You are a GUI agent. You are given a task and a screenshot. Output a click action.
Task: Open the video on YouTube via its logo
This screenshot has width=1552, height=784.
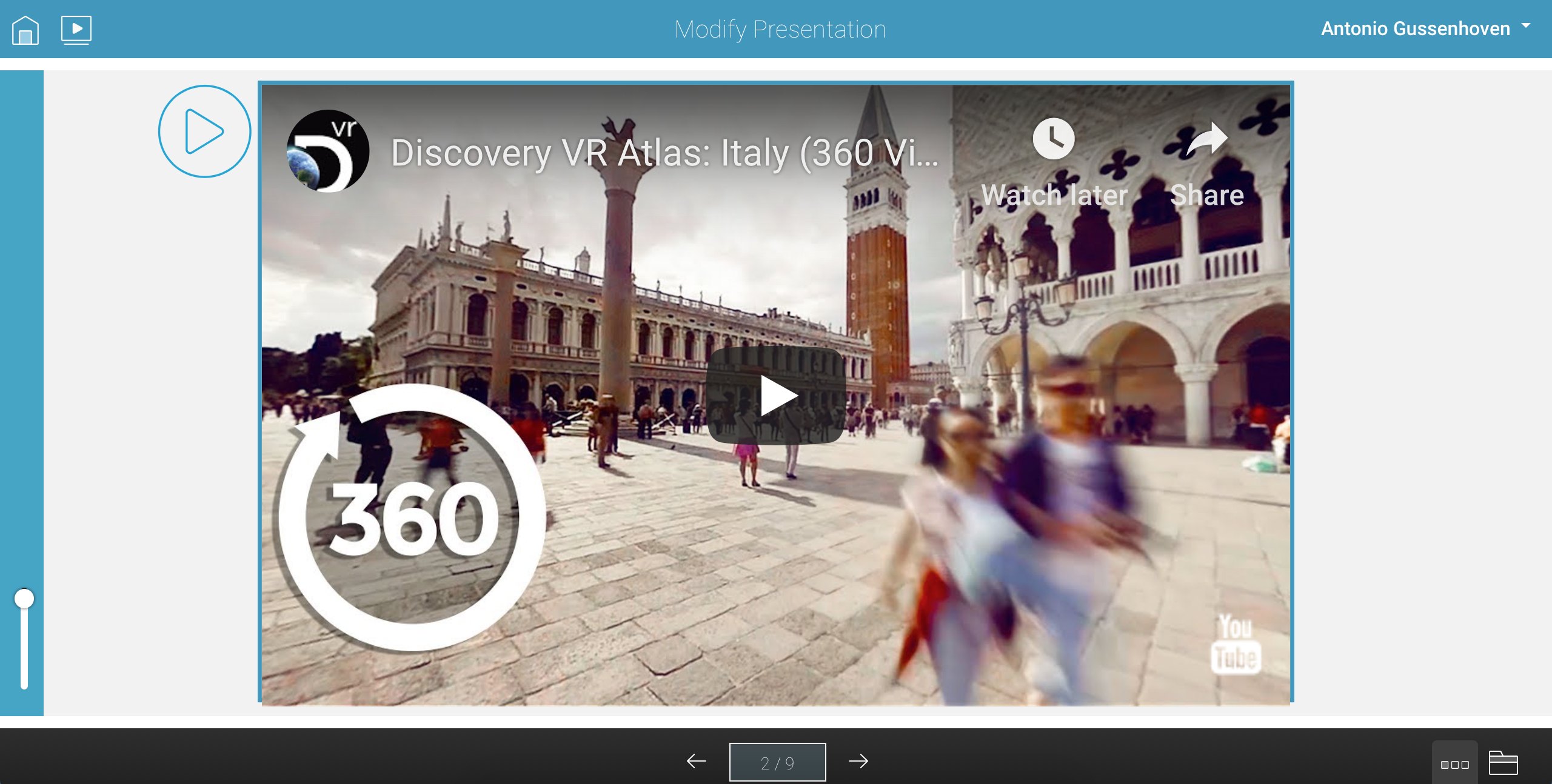coord(1236,643)
